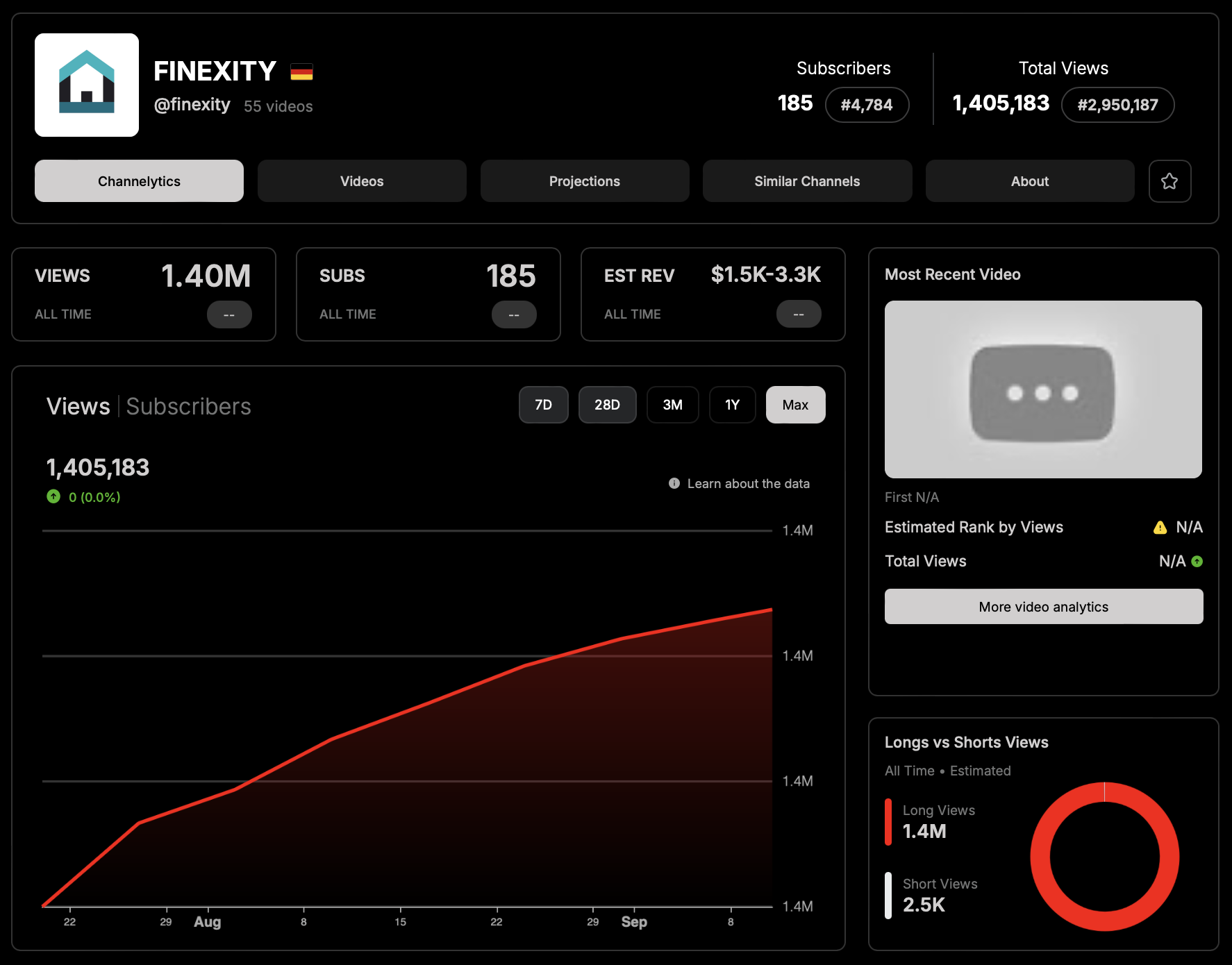
Task: Click the Estimated Rank by Views label
Action: (974, 528)
